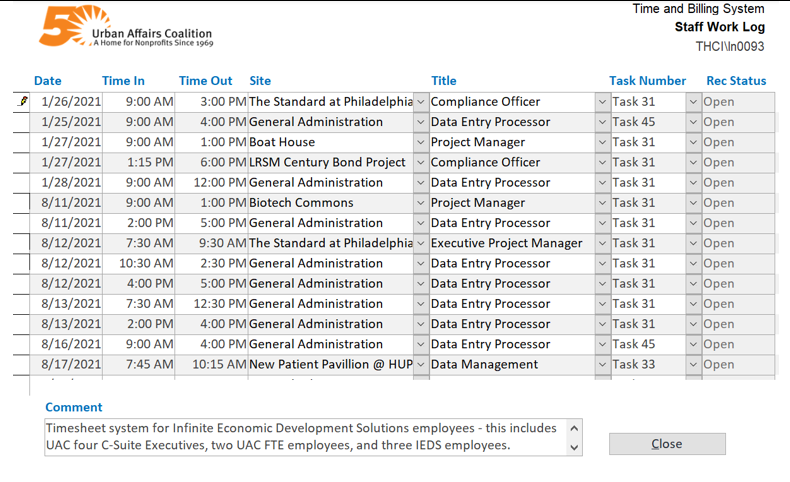
Task: Click the pencil edit icon on first row
Action: [23, 101]
